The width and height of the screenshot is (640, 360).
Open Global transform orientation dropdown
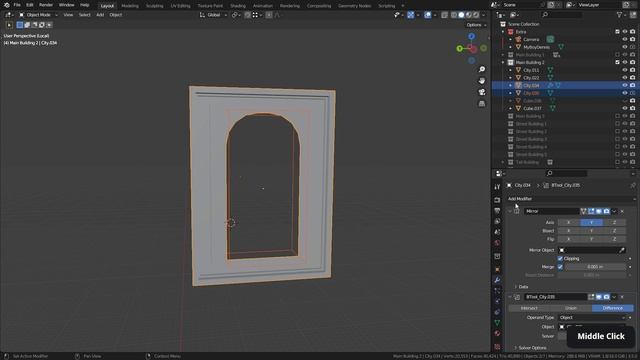(213, 15)
